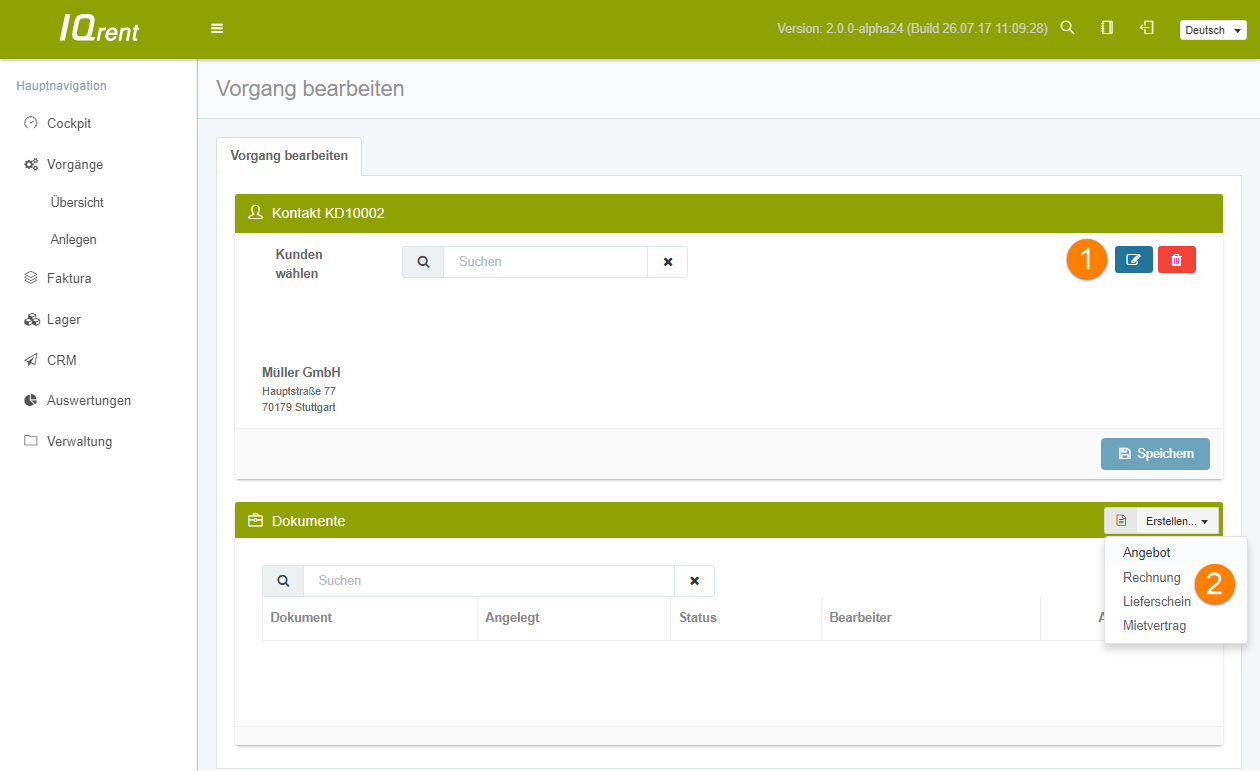Click the CRM paper plane icon
Screen dimensions: 1260x771
pyautogui.click(x=31, y=360)
